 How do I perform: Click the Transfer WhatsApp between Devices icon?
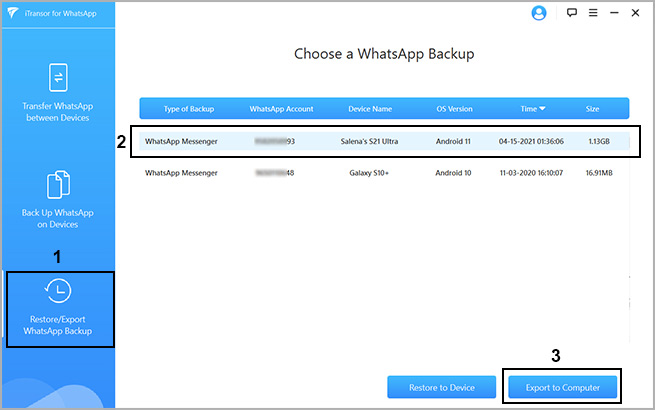point(57,78)
